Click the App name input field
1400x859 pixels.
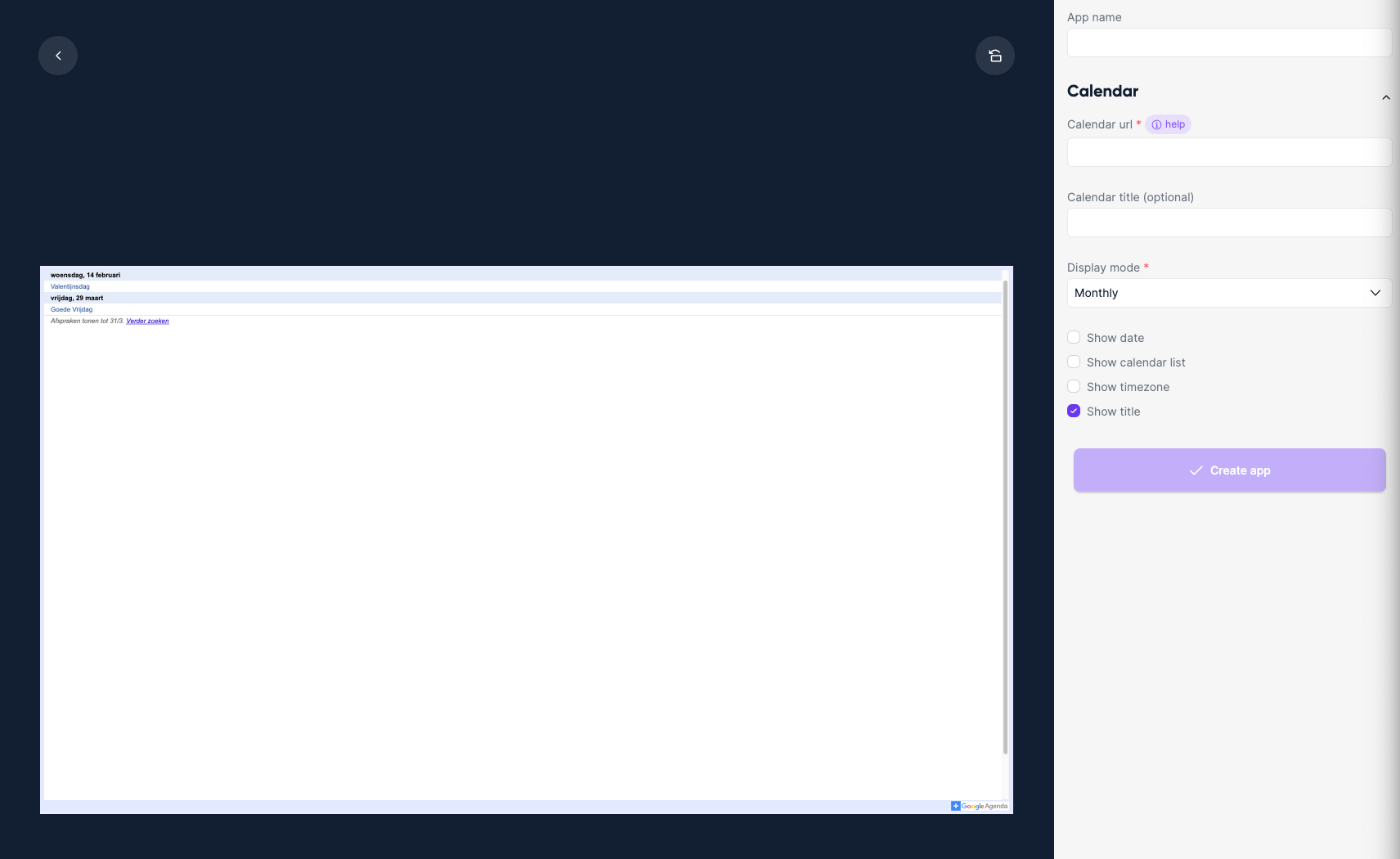tap(1228, 43)
